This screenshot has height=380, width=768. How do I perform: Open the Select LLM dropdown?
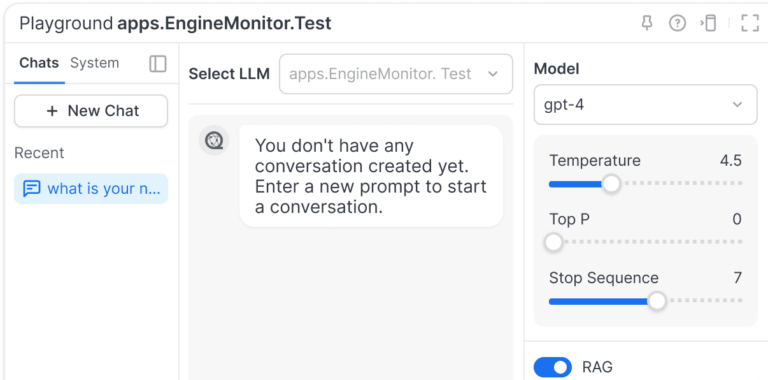(x=396, y=74)
